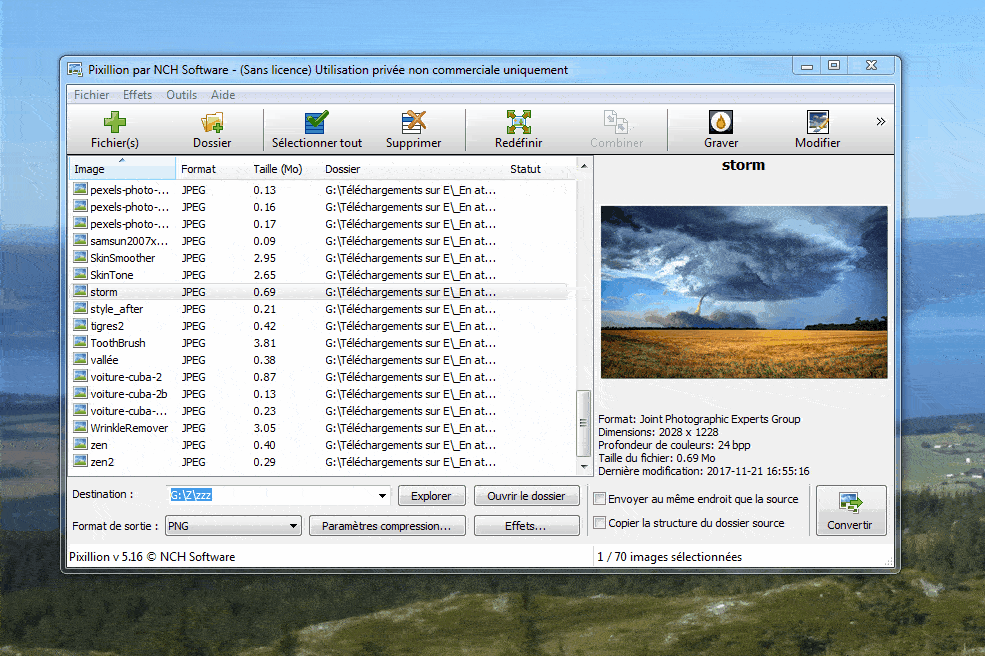Click the Pixillion v 5.16 status text
Viewport: 985px width, 656px height.
click(x=152, y=557)
